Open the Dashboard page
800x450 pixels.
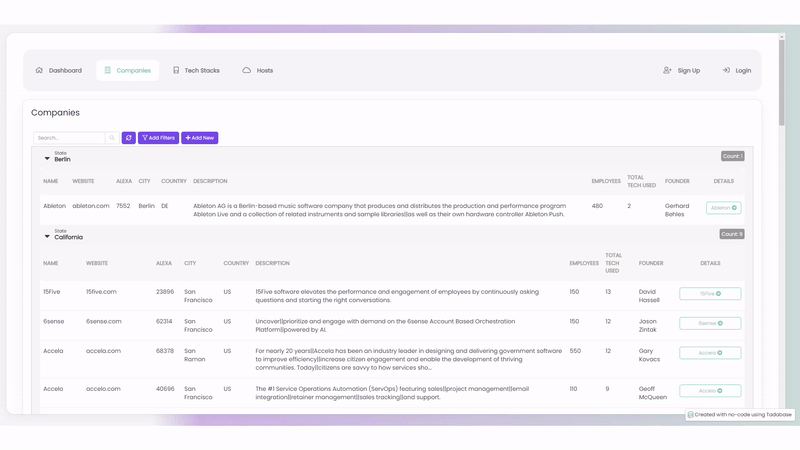pos(59,70)
